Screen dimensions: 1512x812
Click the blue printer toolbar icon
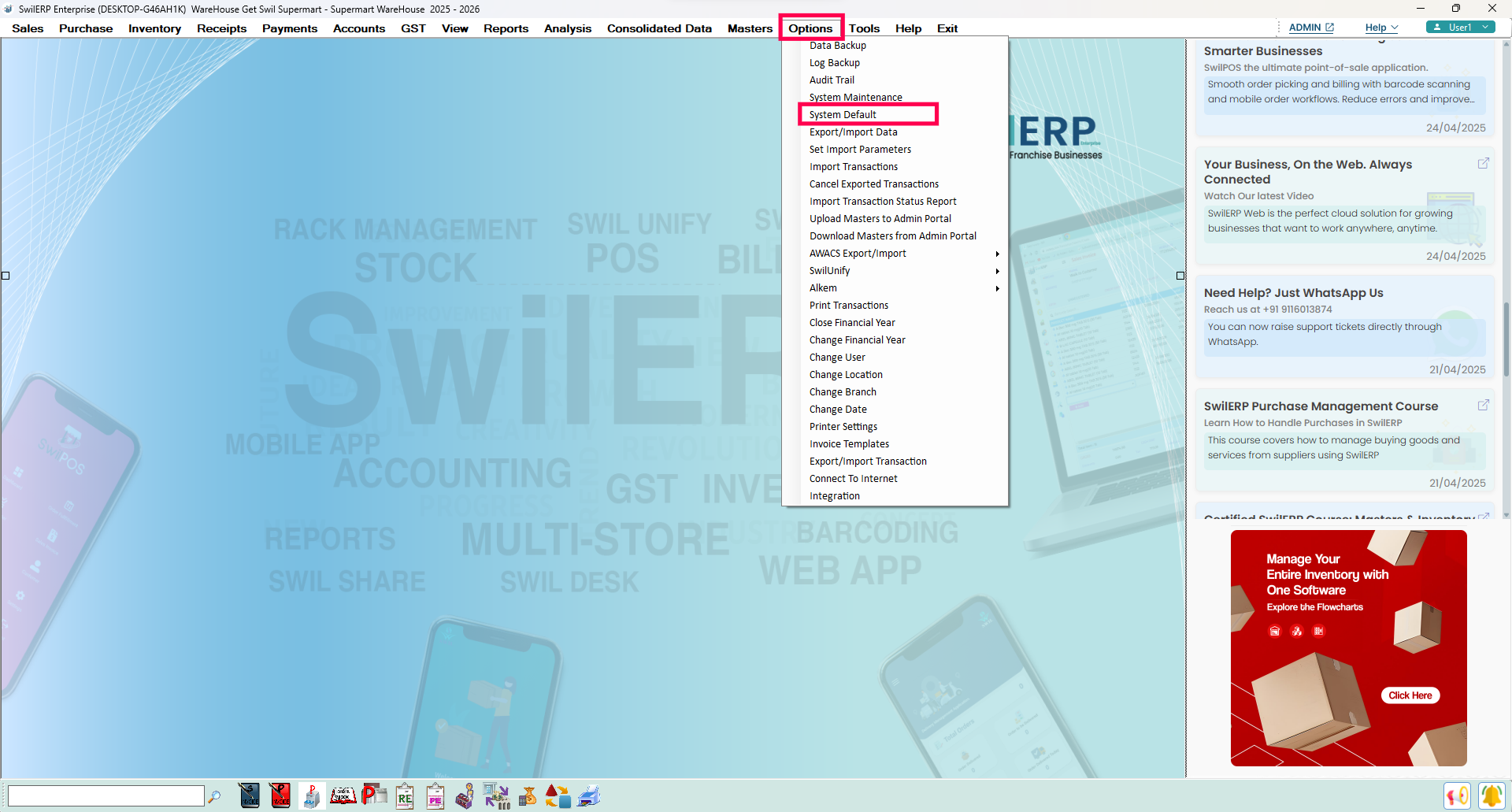589,795
